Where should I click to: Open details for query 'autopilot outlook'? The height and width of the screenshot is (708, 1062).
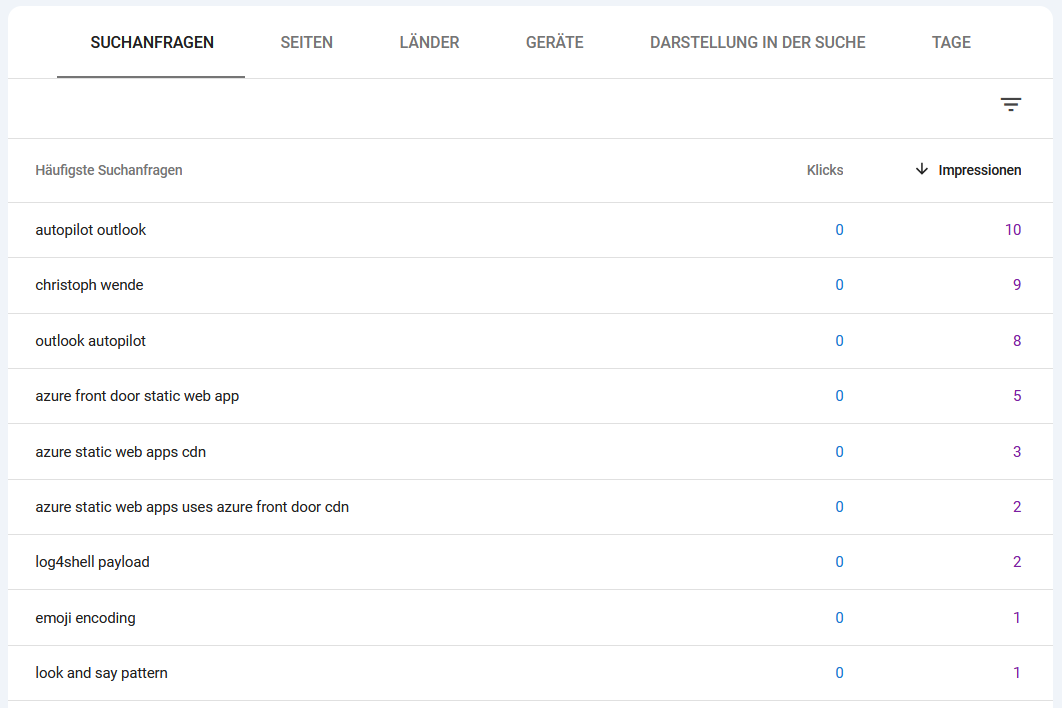91,229
